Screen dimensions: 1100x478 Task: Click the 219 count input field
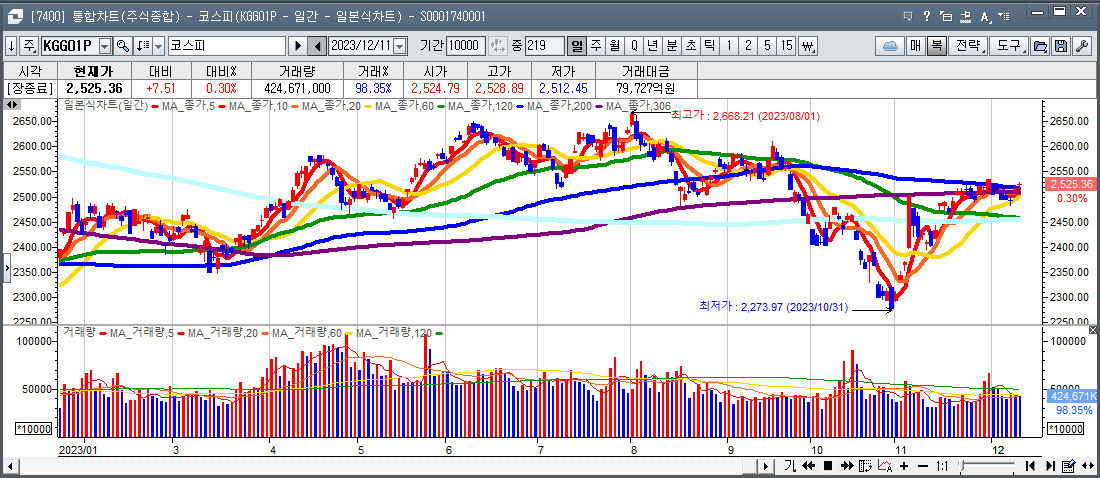[545, 46]
